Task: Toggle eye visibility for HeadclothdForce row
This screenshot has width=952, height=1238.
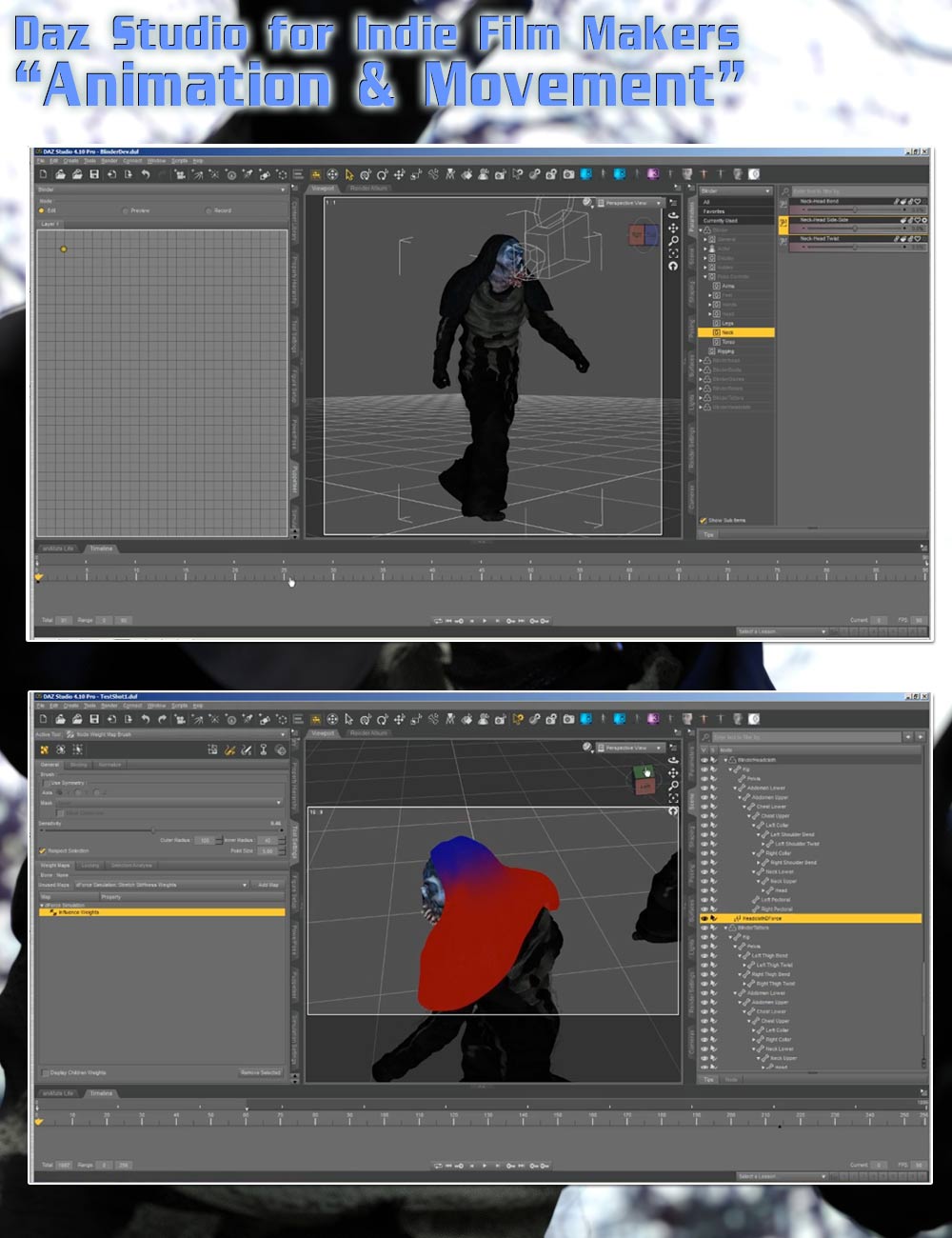Action: [x=704, y=919]
